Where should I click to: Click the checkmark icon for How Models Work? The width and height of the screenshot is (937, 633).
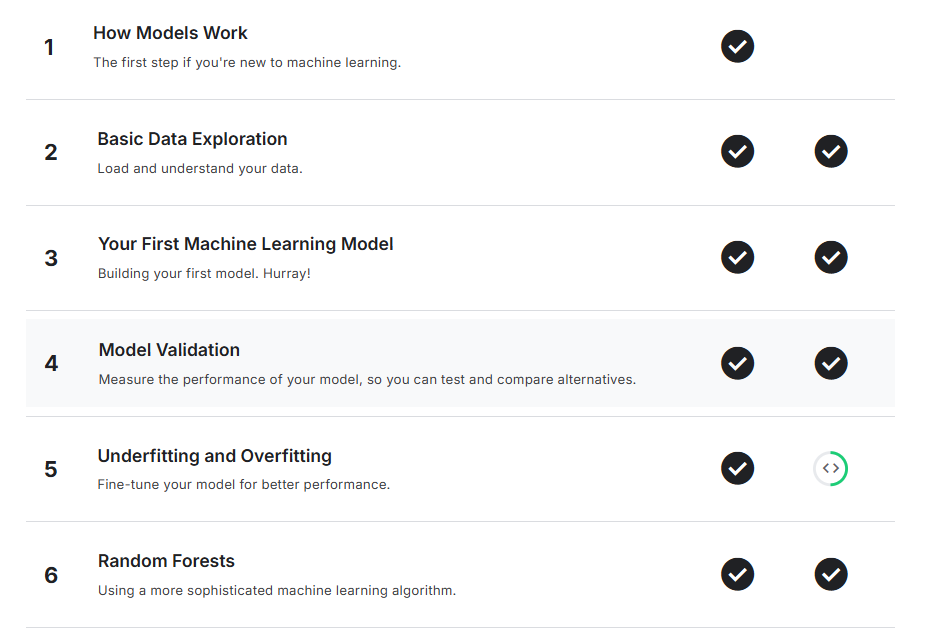coord(737,46)
